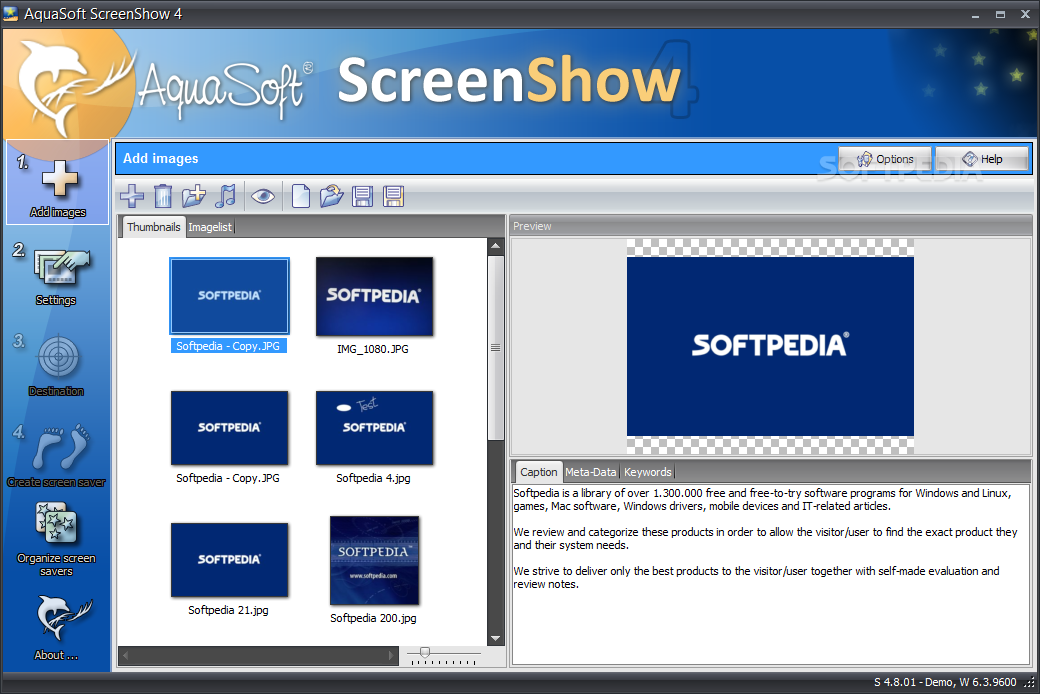Open Organize screen savers in the sidebar
Viewport: 1040px width, 694px height.
click(56, 539)
